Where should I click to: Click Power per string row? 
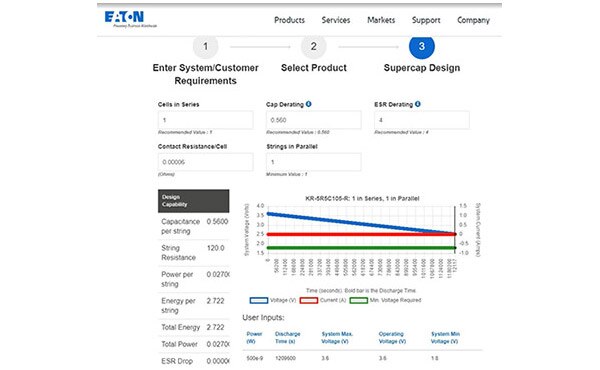coord(194,279)
